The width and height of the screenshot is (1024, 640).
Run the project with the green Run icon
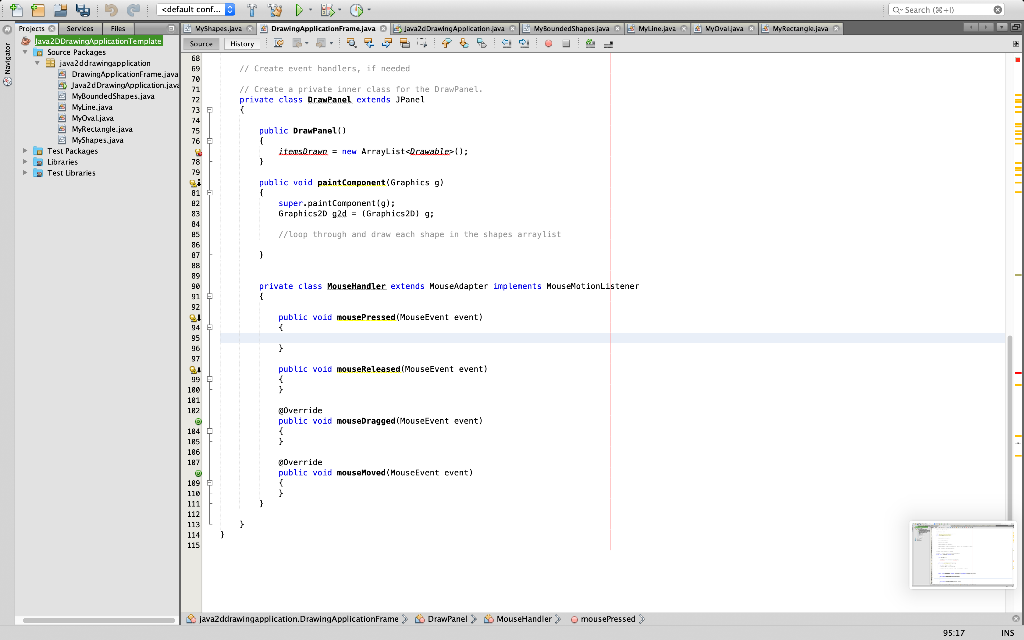[x=298, y=10]
